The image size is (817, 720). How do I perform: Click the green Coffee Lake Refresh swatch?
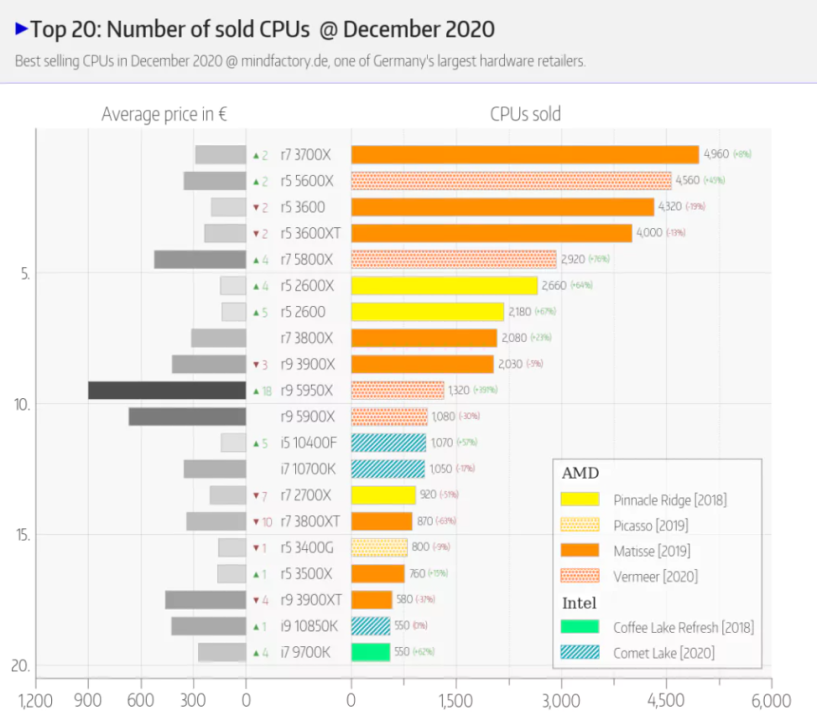point(579,627)
